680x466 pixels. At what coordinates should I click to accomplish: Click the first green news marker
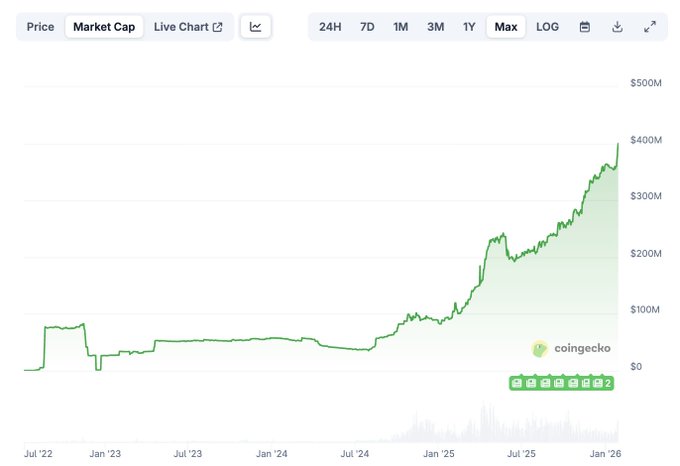point(516,383)
